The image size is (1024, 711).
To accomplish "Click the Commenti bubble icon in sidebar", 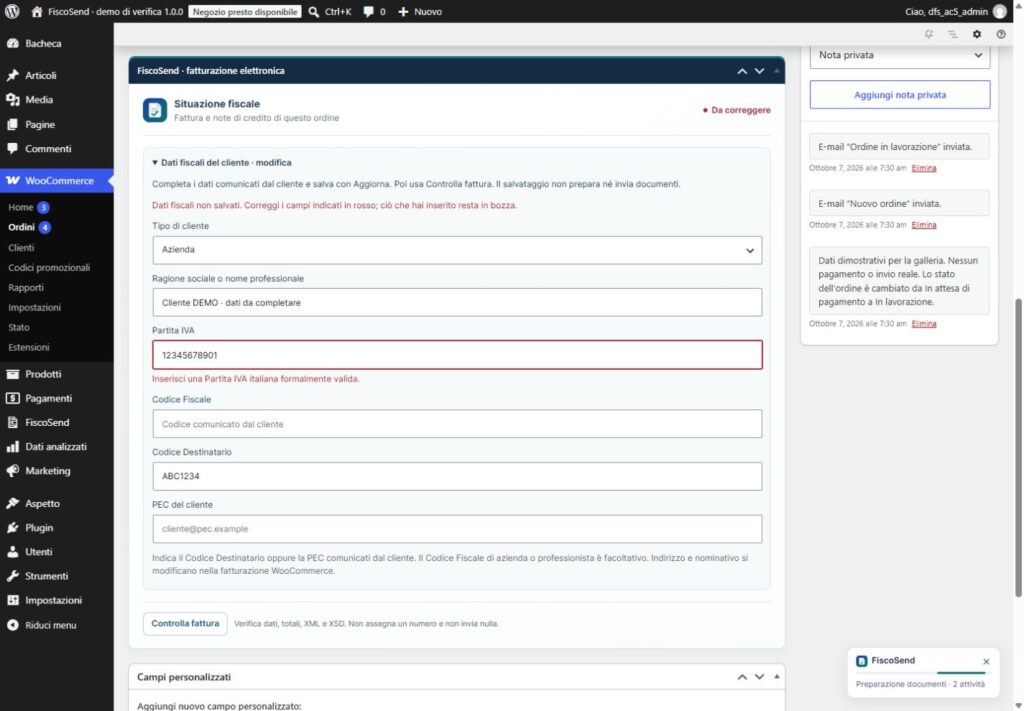I will click(12, 148).
